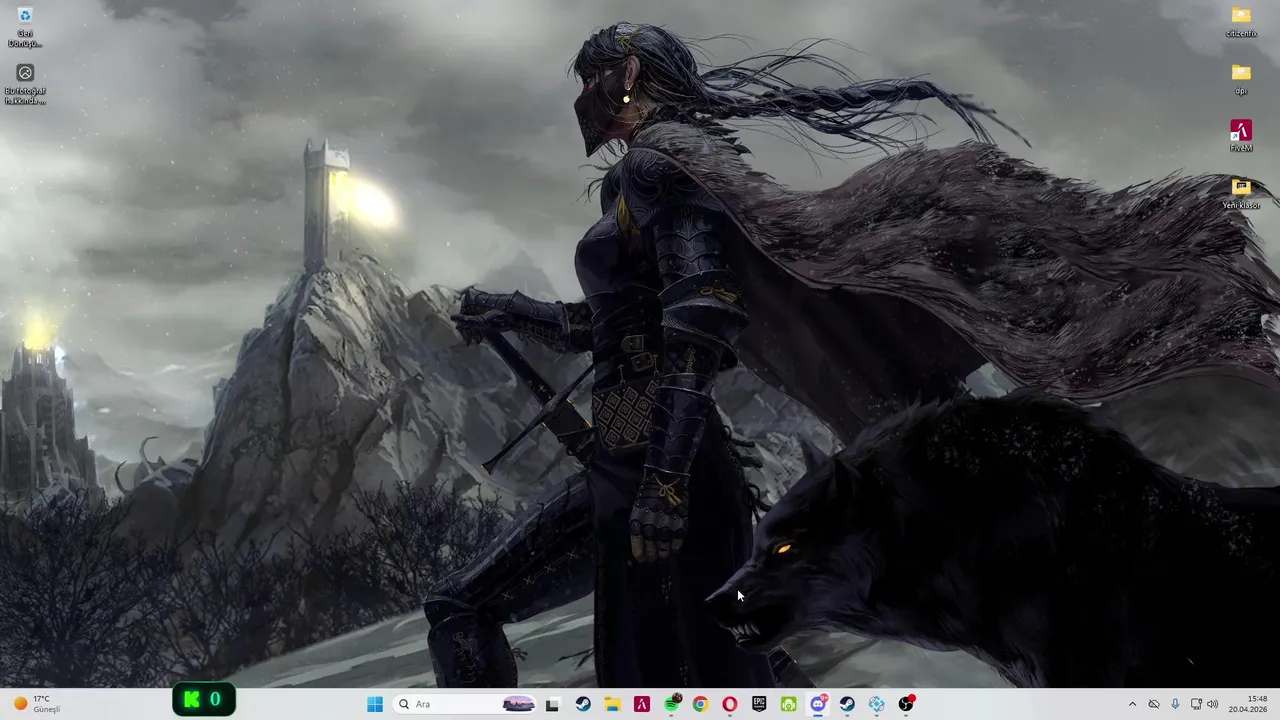Select the dpi folder on the desktop
This screenshot has width=1280, height=720.
coord(1241,78)
